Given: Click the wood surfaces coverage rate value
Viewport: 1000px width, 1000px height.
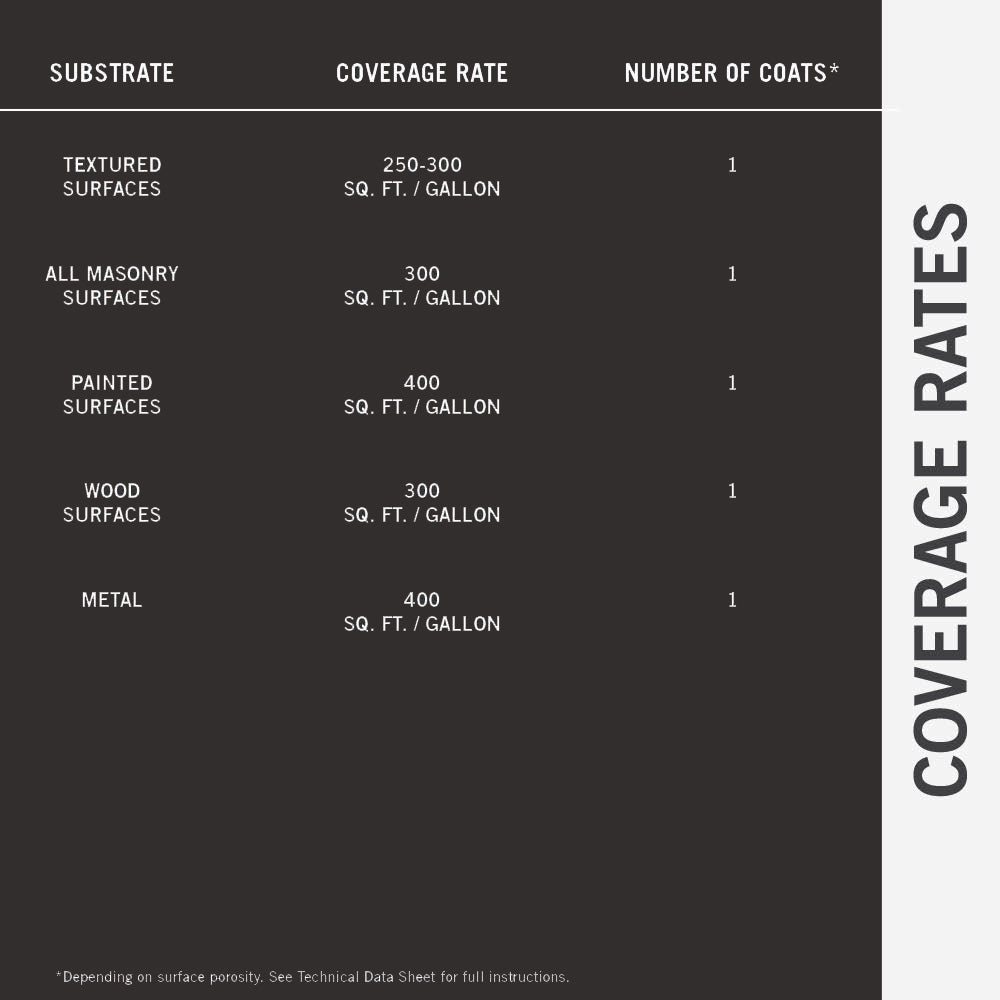Looking at the screenshot, I should pyautogui.click(x=422, y=503).
